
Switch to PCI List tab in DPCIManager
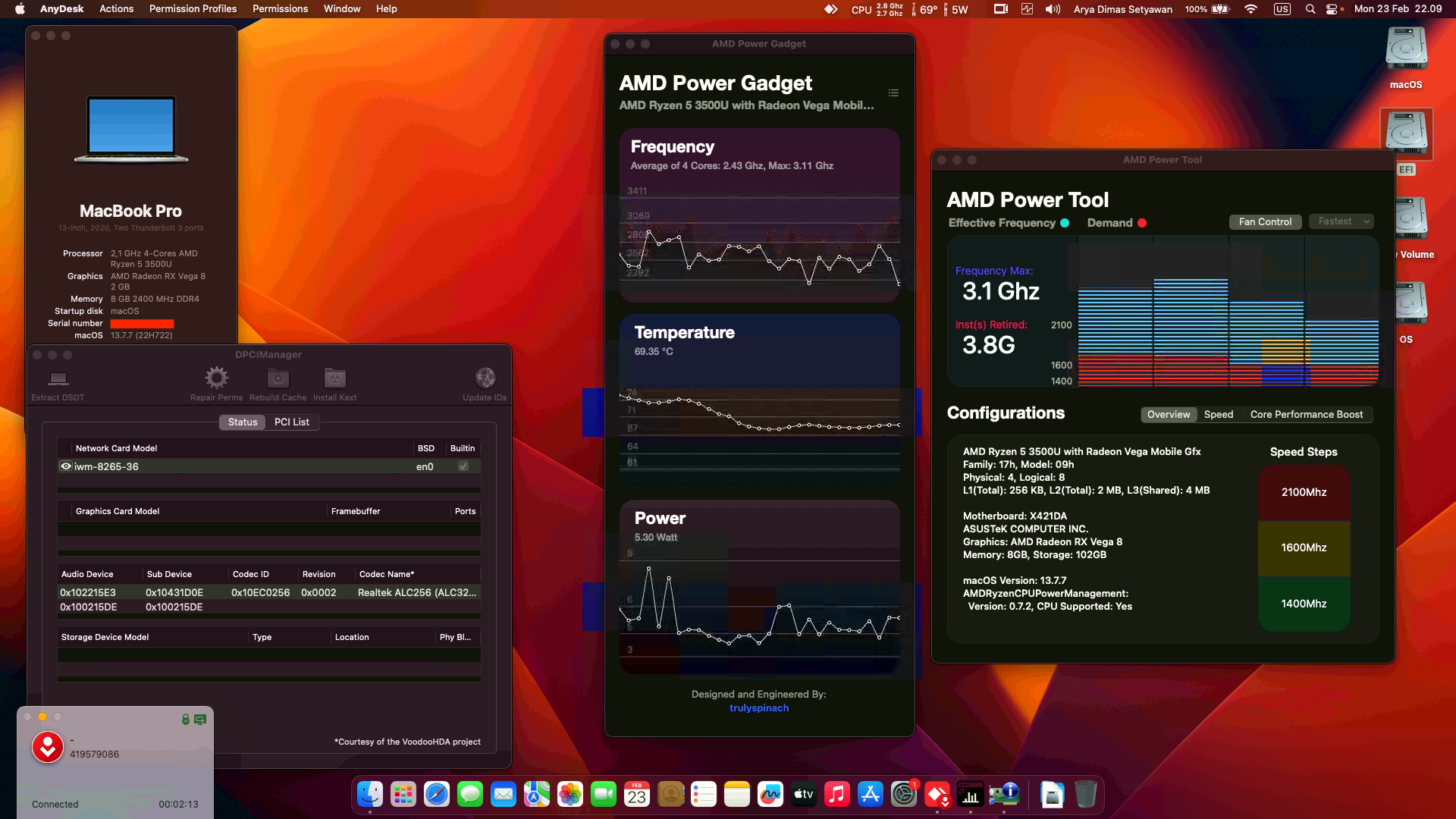tap(291, 422)
